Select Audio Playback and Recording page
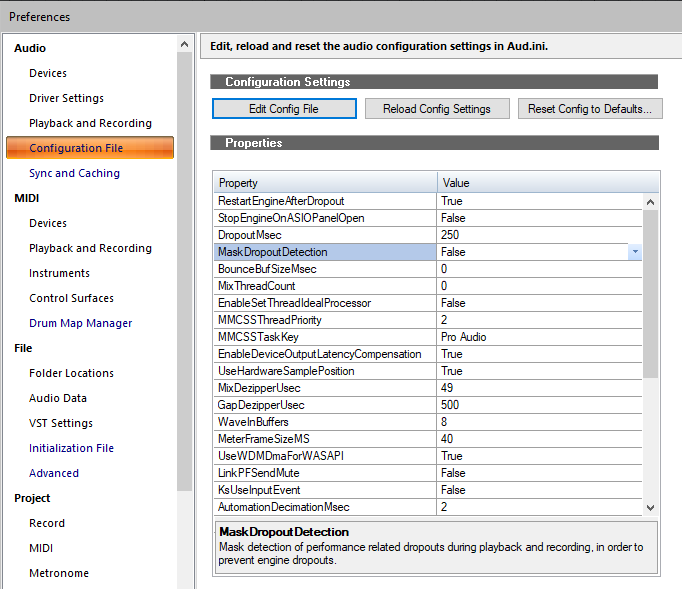This screenshot has height=589, width=682. click(x=90, y=123)
